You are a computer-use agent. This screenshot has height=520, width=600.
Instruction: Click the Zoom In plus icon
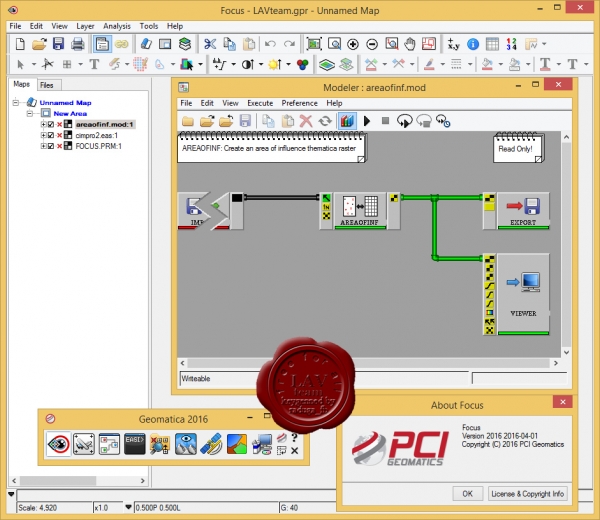pyautogui.click(x=352, y=44)
